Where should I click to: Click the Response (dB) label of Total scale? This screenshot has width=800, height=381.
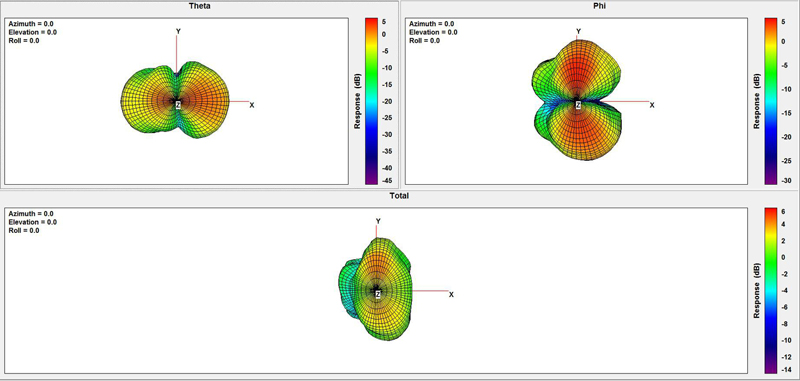(x=757, y=290)
